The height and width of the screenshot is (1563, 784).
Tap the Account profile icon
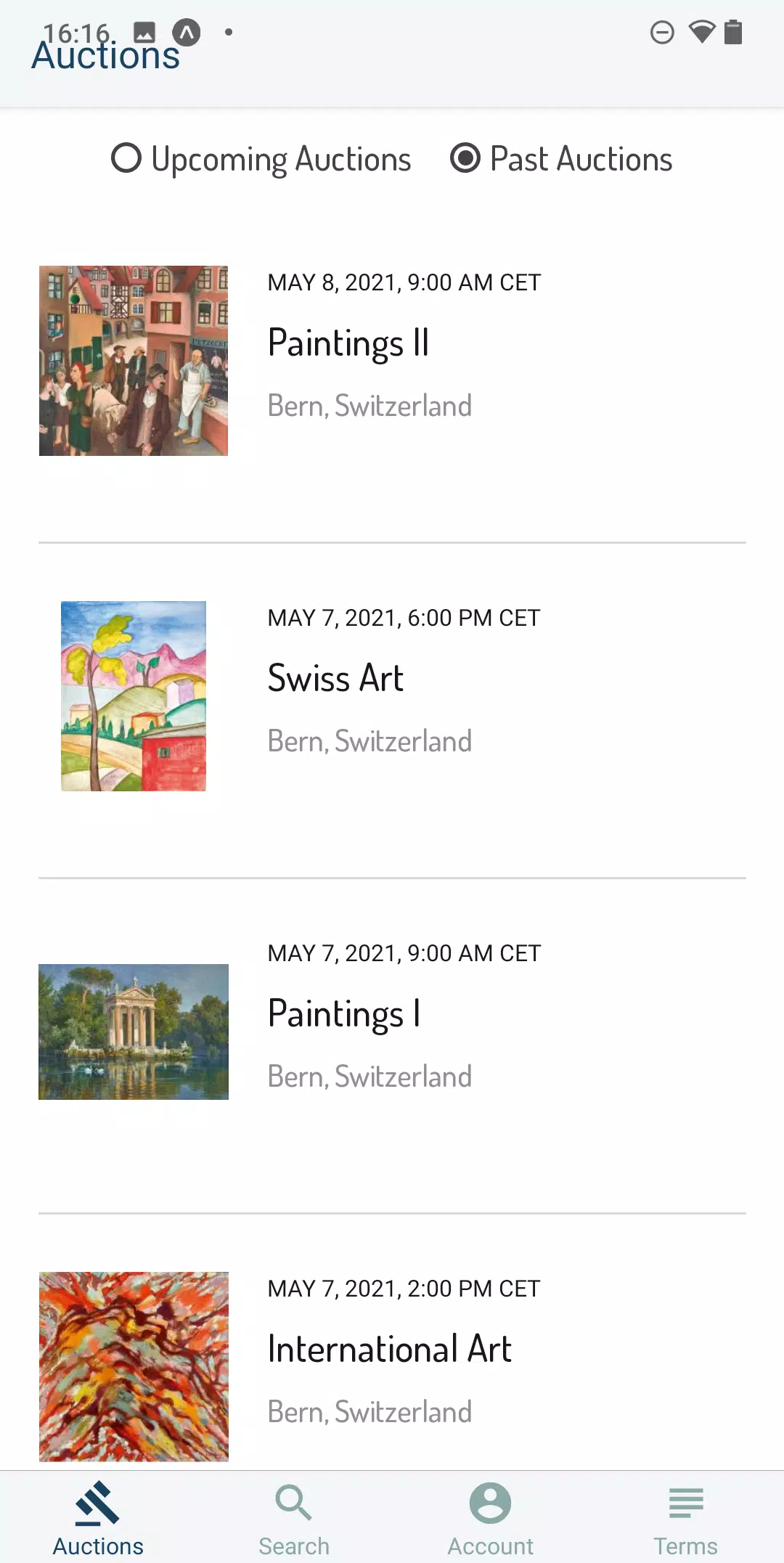tap(490, 1503)
